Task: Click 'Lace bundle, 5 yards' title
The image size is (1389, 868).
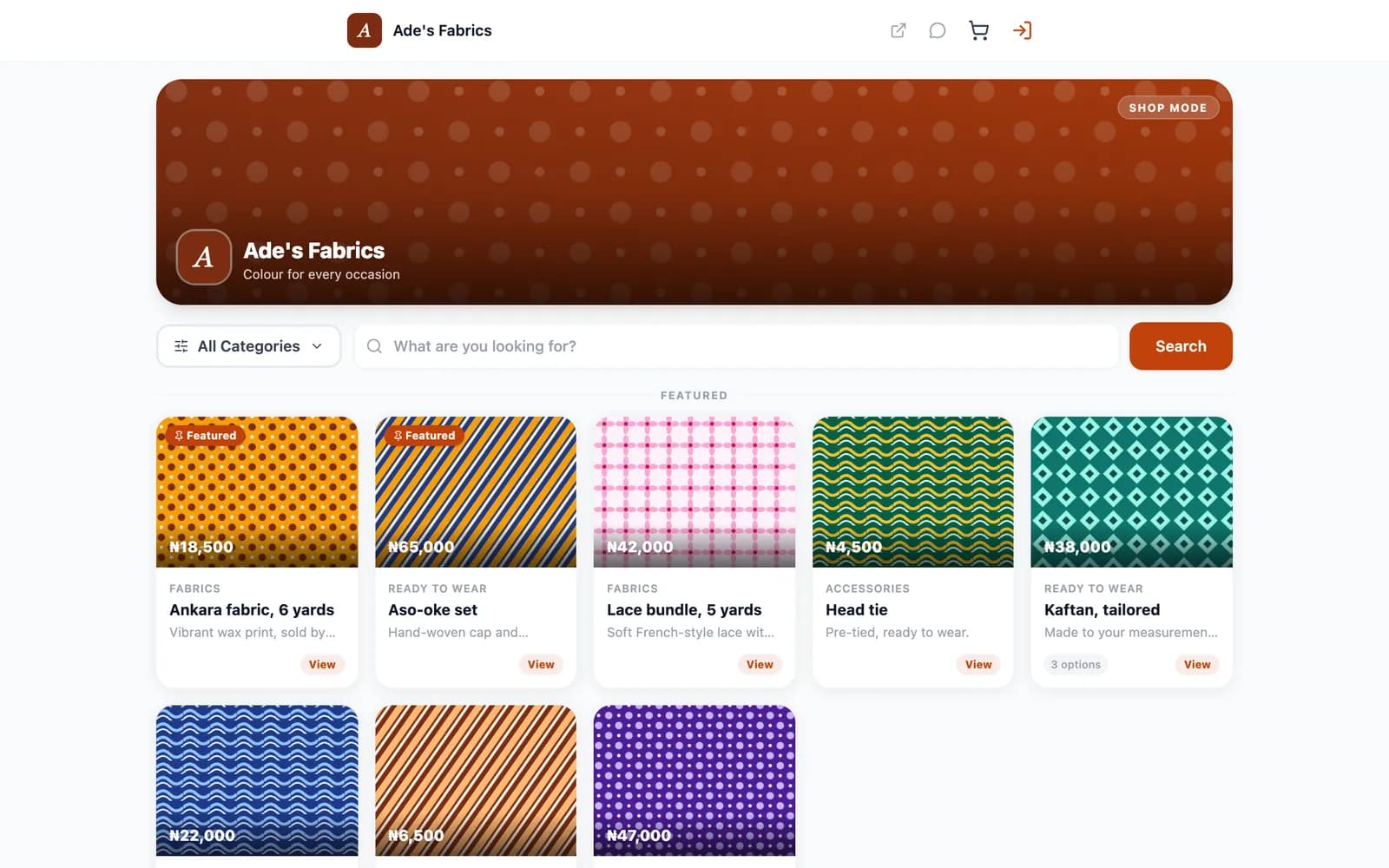Action: pos(684,610)
